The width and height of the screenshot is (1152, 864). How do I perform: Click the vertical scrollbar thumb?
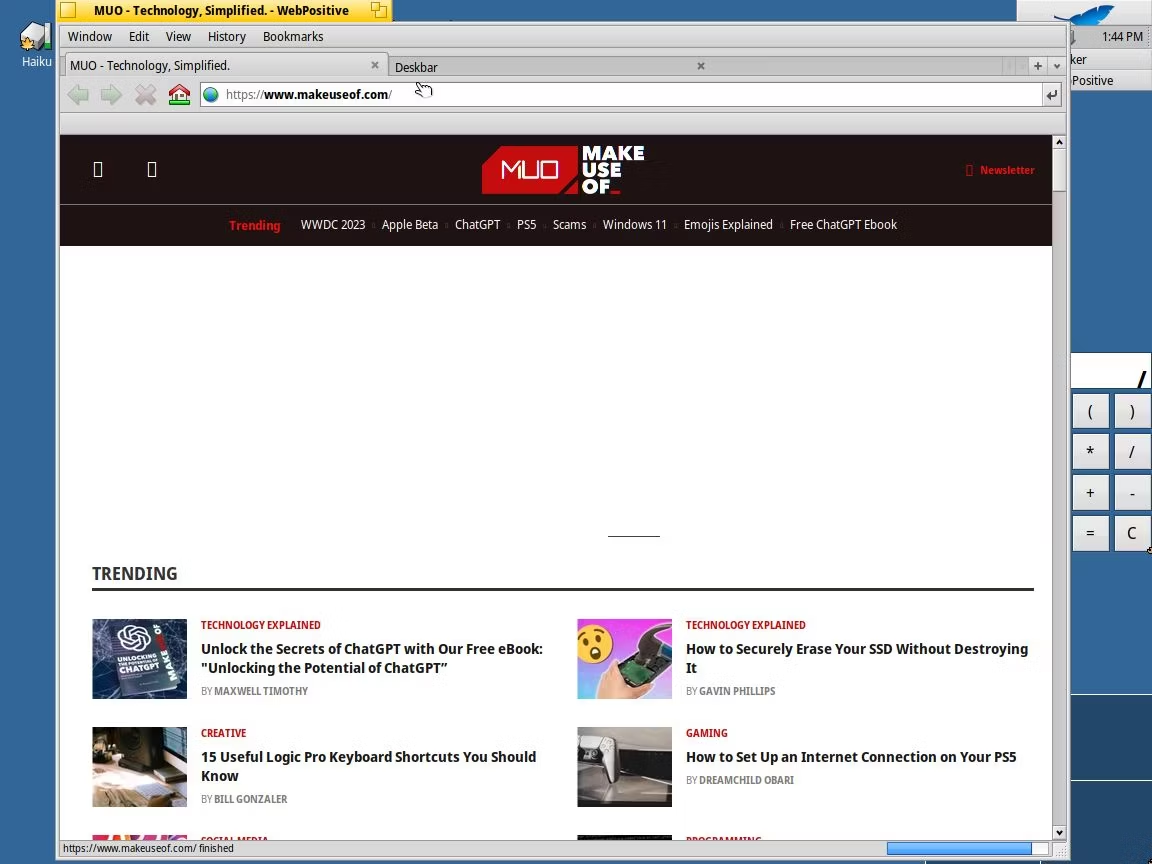[x=1059, y=170]
